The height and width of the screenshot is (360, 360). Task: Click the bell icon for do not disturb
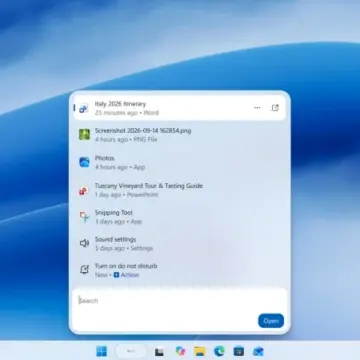pyautogui.click(x=84, y=270)
